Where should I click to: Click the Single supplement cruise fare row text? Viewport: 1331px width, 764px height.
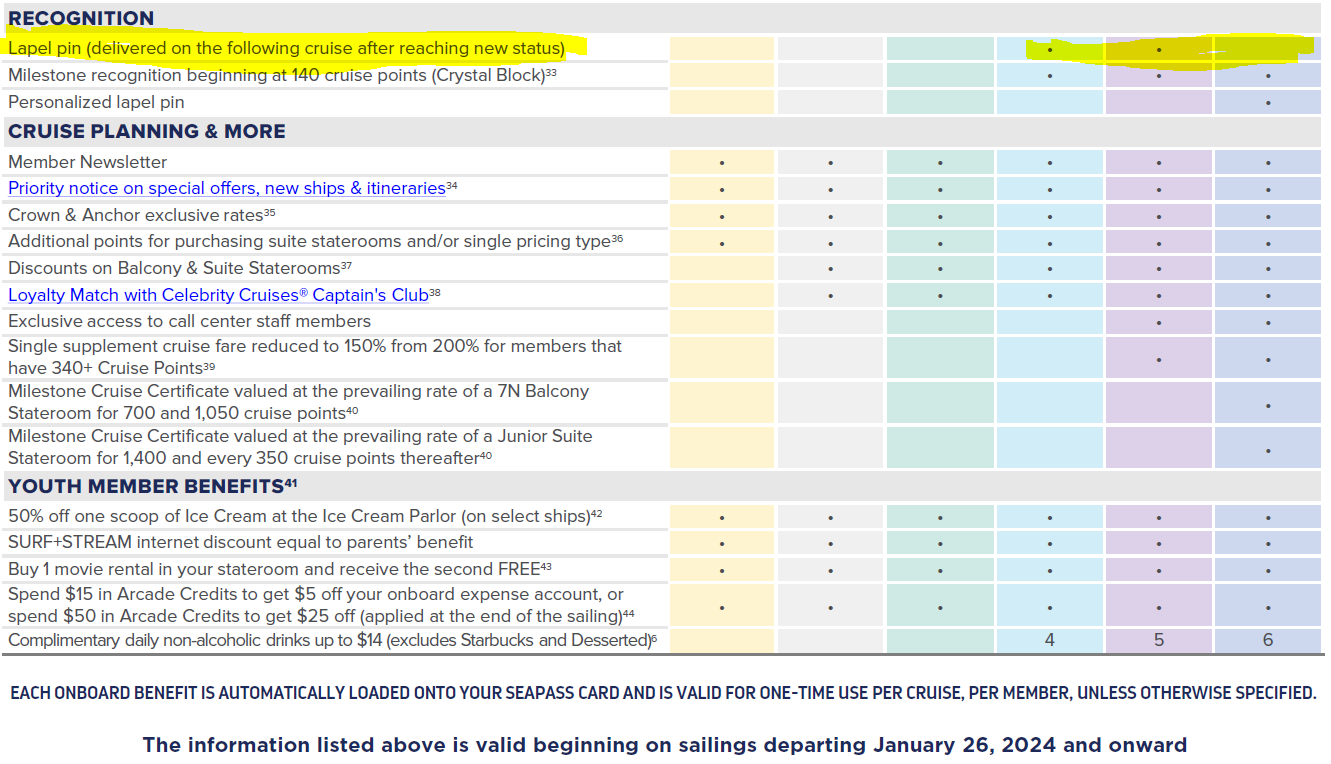coord(315,357)
